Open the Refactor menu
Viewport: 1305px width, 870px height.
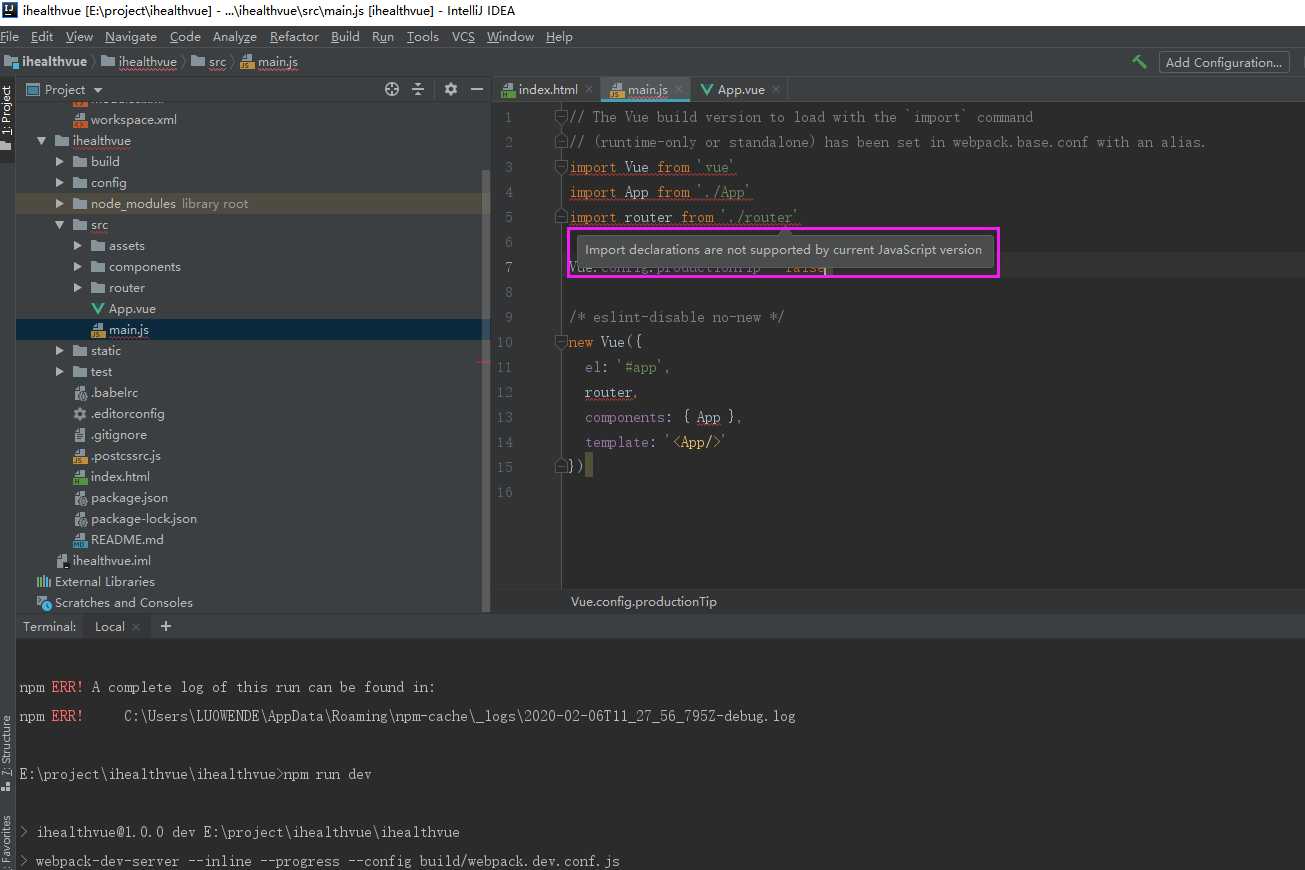[294, 37]
